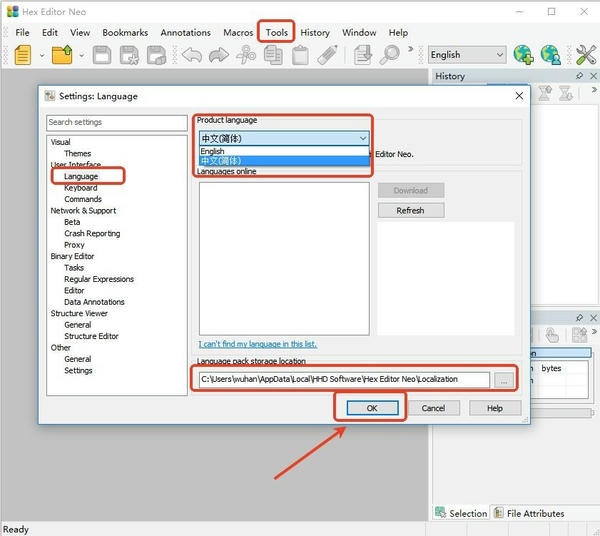Click the Find magnifier icon
This screenshot has width=600, height=536.
pyautogui.click(x=390, y=55)
